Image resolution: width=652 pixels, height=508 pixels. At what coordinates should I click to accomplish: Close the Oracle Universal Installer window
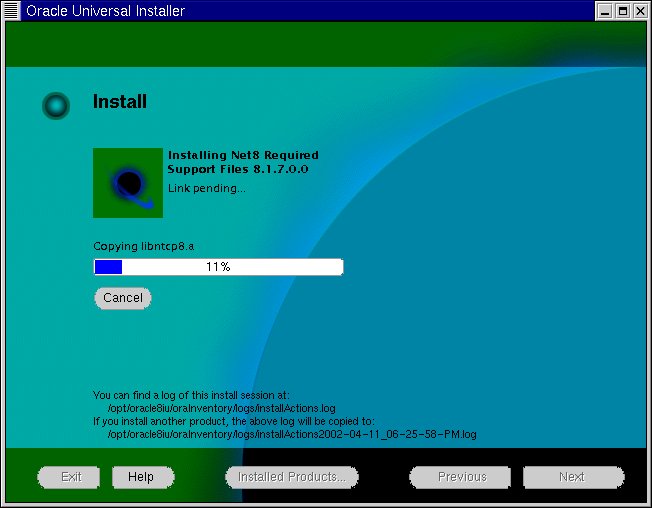(640, 11)
